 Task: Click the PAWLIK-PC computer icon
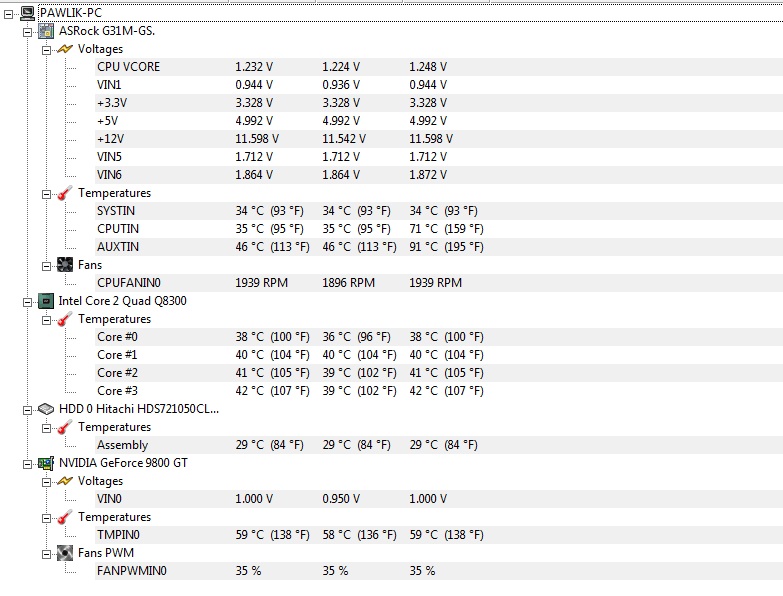(x=27, y=13)
